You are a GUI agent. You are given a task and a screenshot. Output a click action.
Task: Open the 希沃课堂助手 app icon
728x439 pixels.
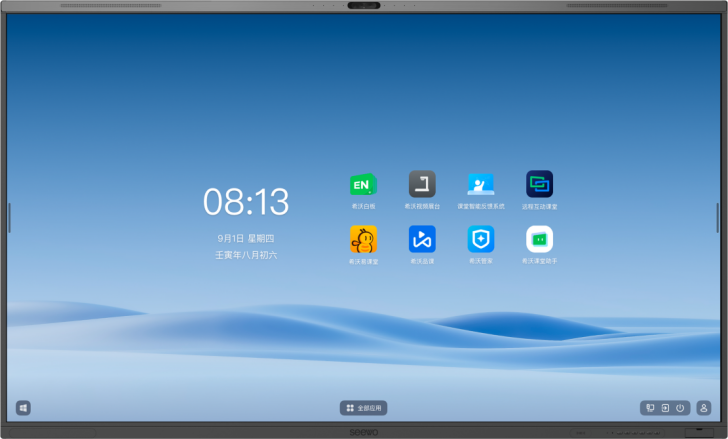540,239
